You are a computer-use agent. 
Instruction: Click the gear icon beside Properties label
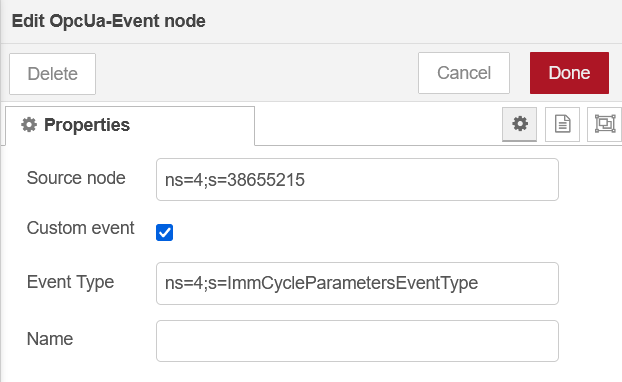[29, 125]
